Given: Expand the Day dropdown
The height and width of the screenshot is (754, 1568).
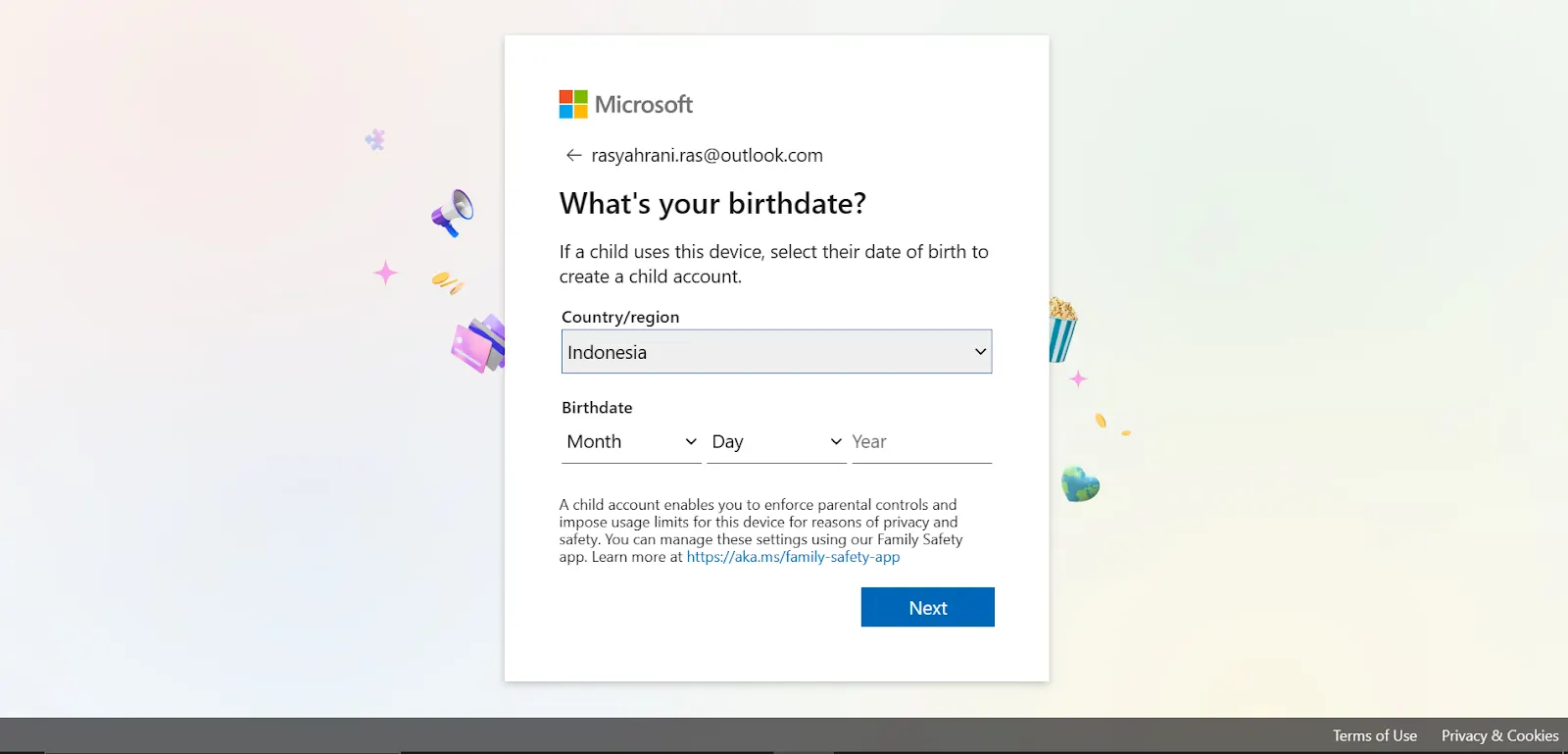Looking at the screenshot, I should 776,442.
